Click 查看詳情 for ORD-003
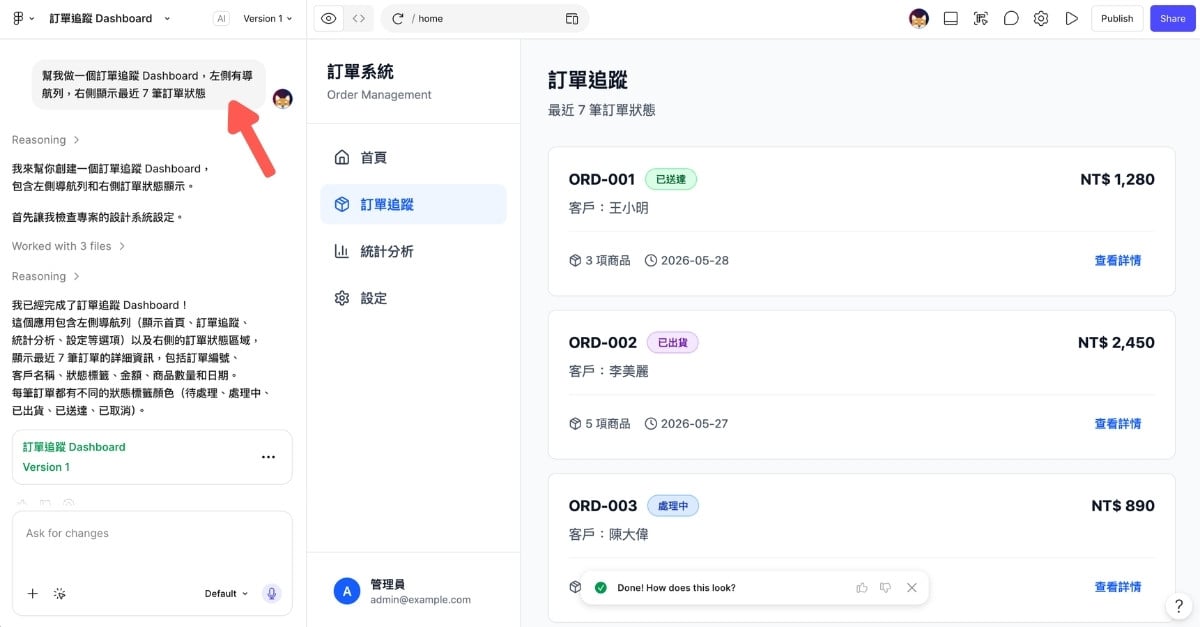The height and width of the screenshot is (627, 1200). pos(1118,586)
